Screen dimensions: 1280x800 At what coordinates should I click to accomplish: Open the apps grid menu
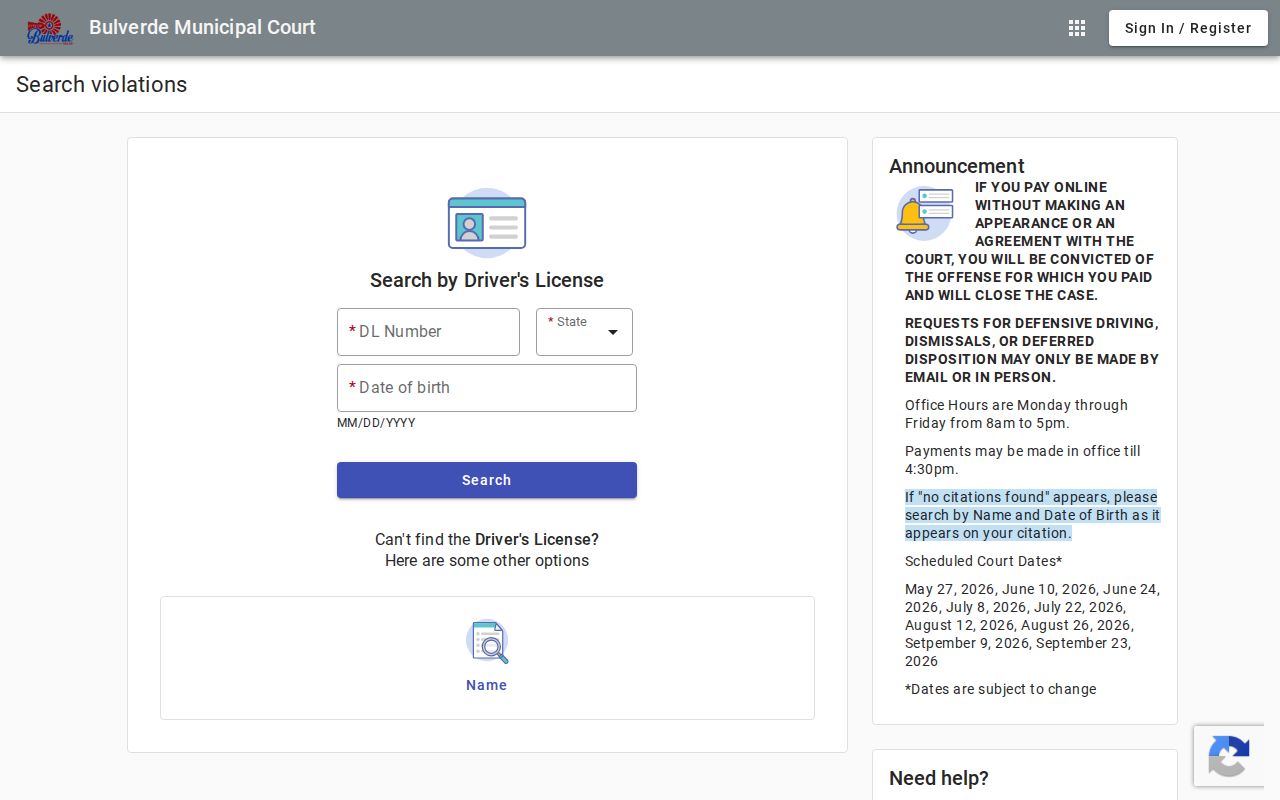tap(1077, 28)
